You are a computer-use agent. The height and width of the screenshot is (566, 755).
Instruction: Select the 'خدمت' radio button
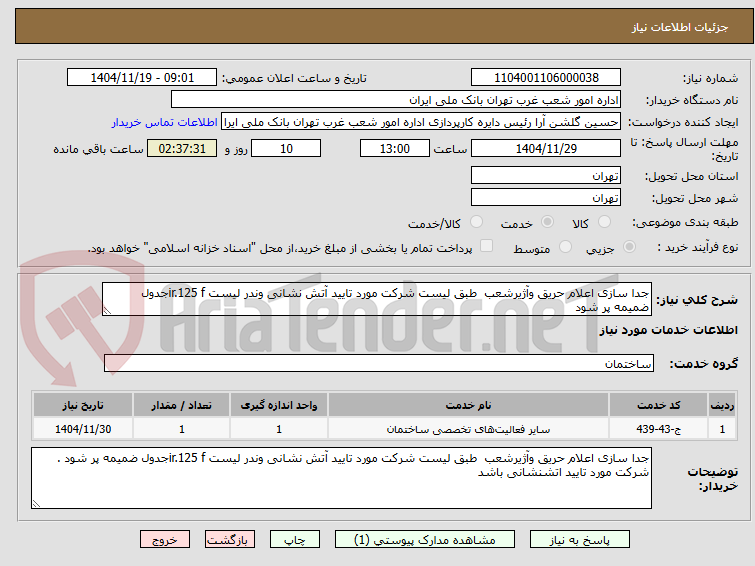click(547, 222)
